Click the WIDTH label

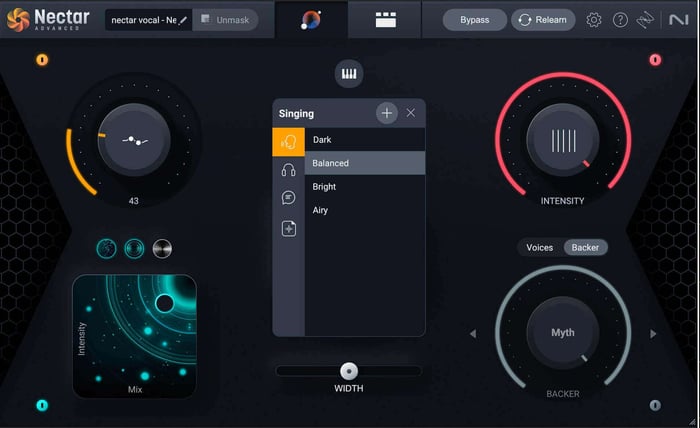point(349,388)
